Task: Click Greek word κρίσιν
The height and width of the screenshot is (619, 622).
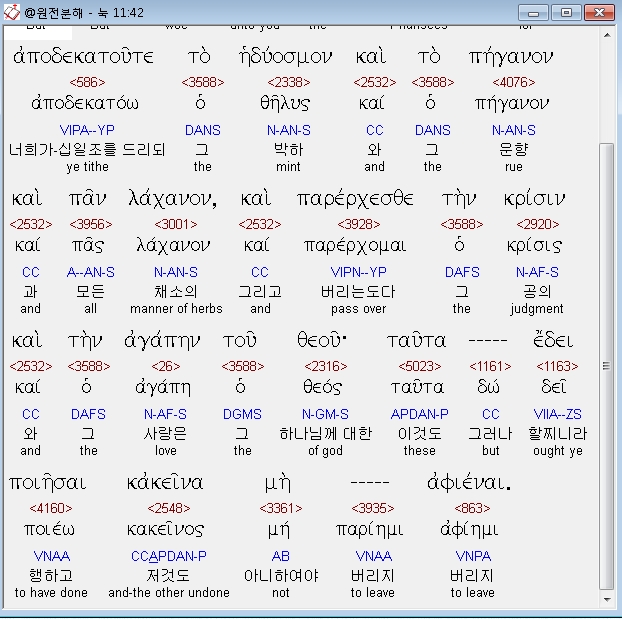Action: [534, 200]
